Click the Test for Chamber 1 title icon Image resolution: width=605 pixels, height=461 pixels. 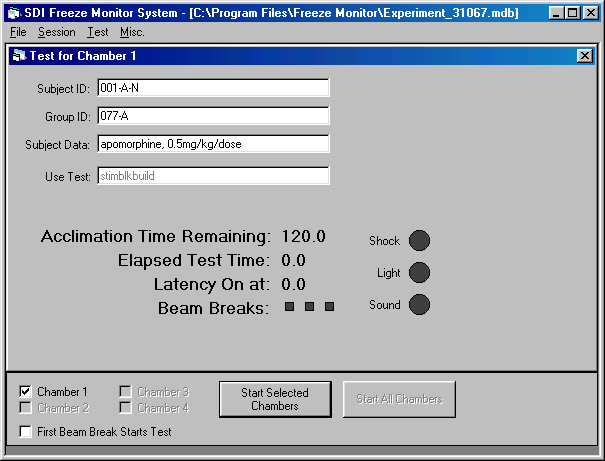point(18,56)
